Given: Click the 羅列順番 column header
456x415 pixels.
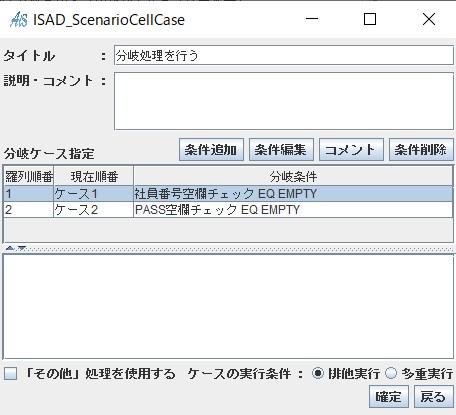Looking at the screenshot, I should (x=29, y=176).
